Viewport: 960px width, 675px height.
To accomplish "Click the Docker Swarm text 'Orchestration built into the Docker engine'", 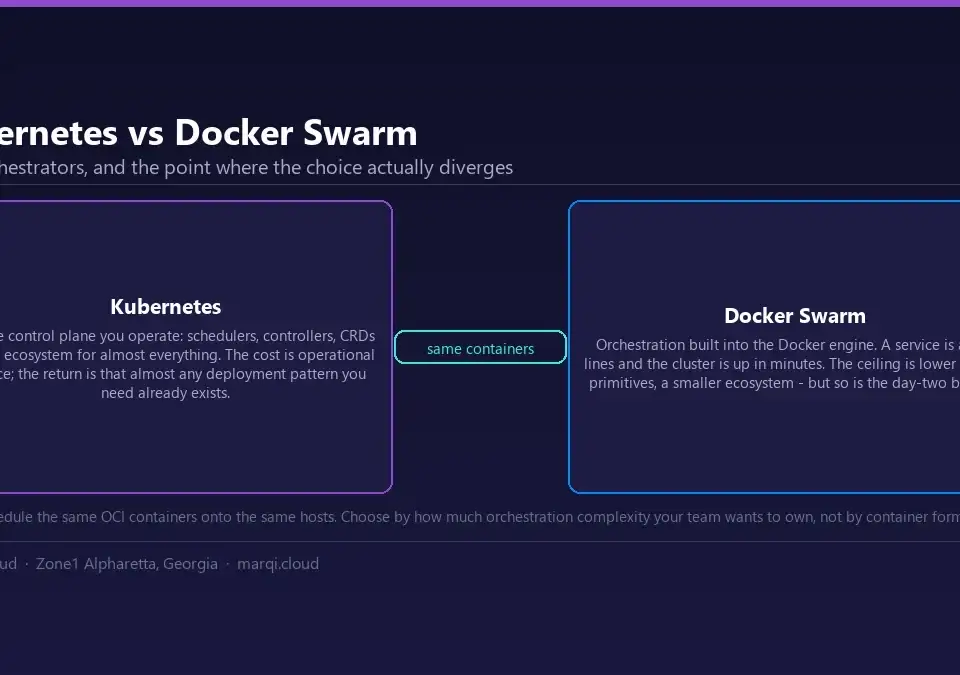I will click(x=735, y=345).
